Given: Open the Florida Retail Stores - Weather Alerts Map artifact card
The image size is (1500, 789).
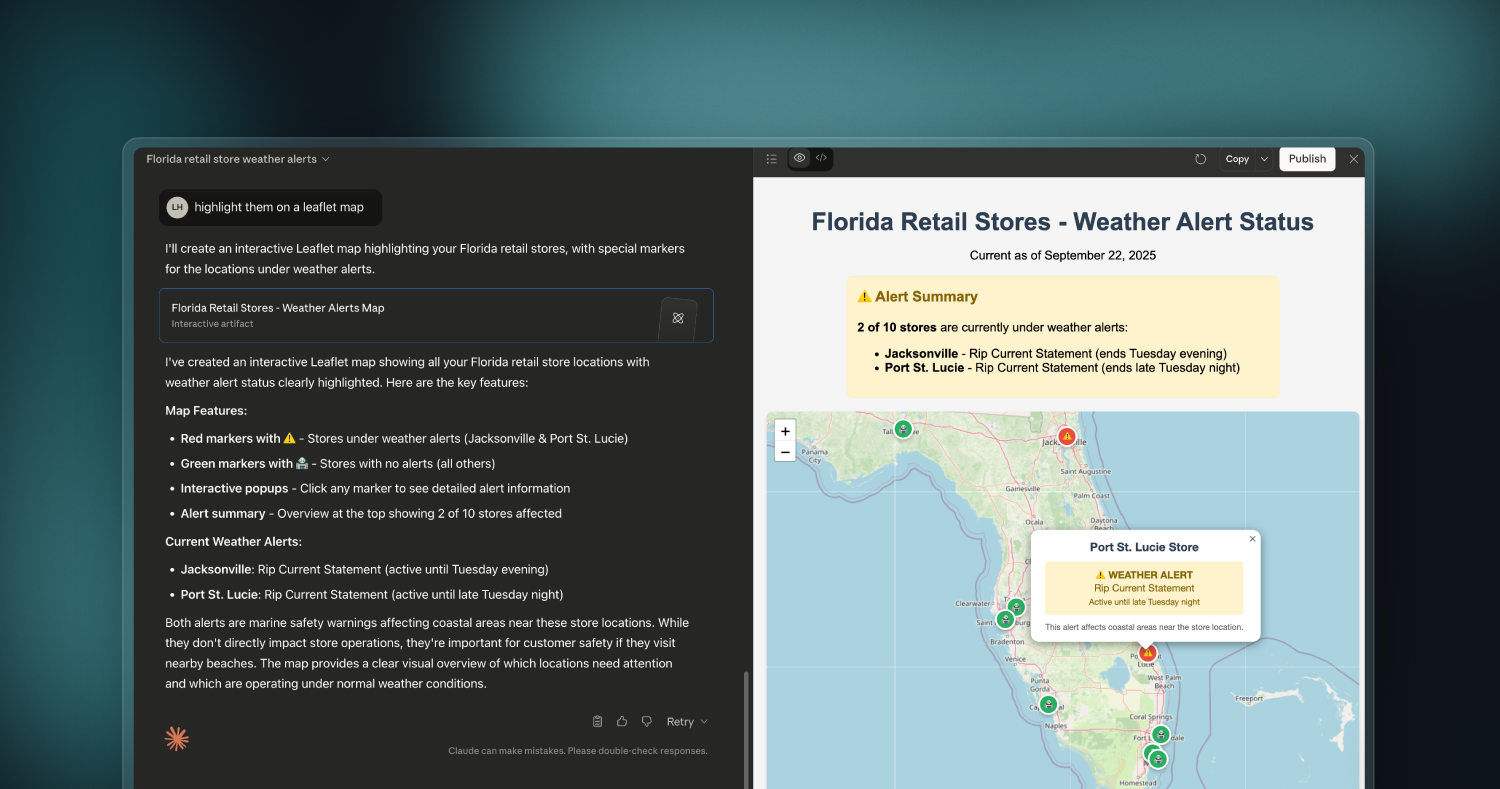Looking at the screenshot, I should 436,316.
